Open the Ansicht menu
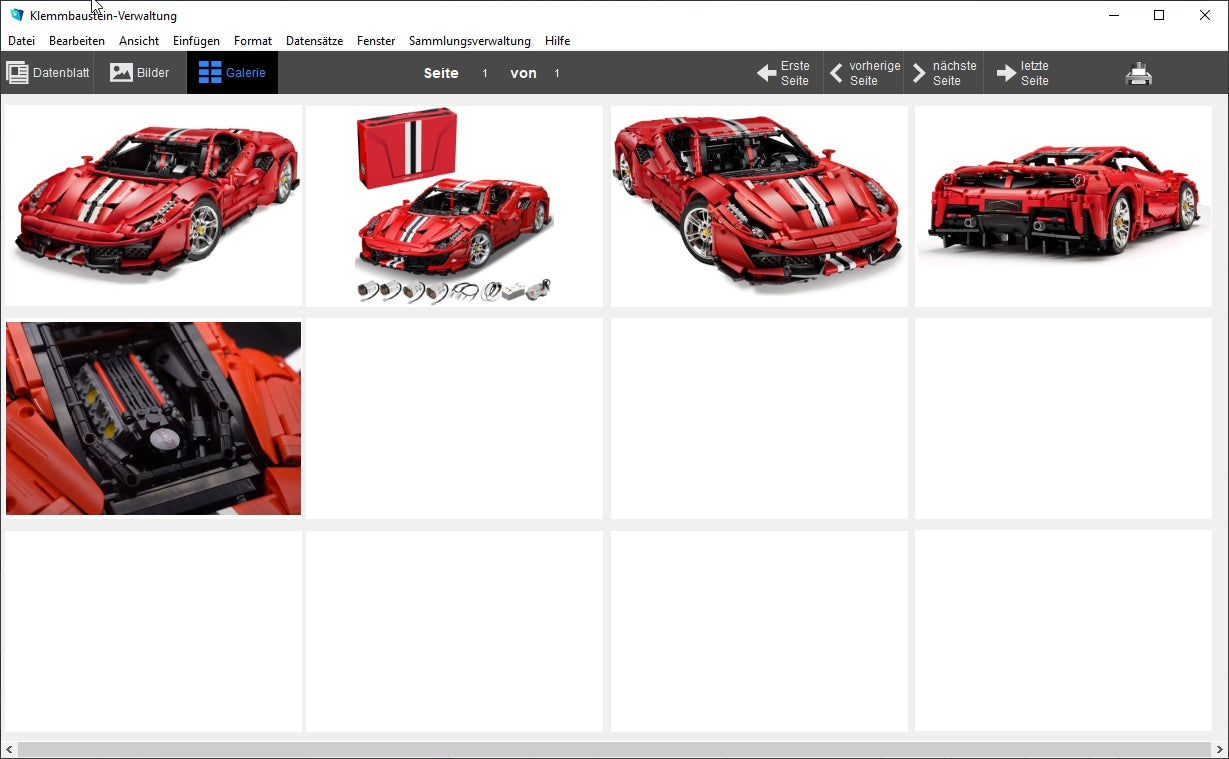The height and width of the screenshot is (759, 1229). tap(139, 41)
